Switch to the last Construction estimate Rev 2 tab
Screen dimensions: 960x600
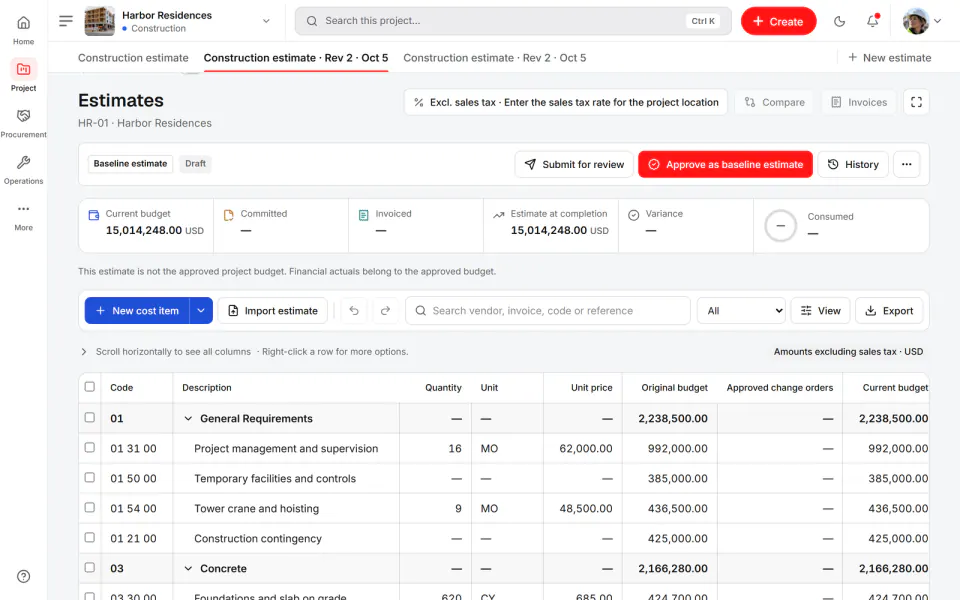click(495, 58)
